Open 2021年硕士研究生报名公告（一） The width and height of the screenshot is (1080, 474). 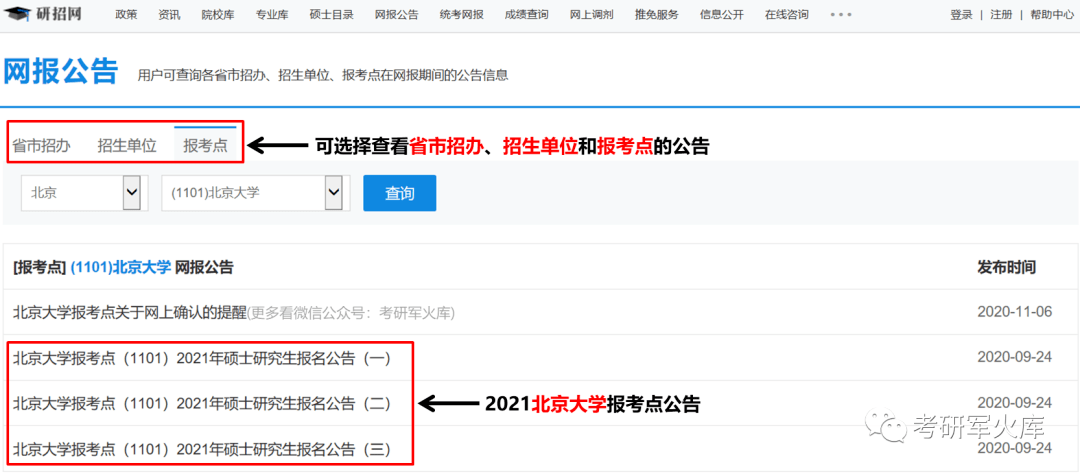click(x=202, y=358)
